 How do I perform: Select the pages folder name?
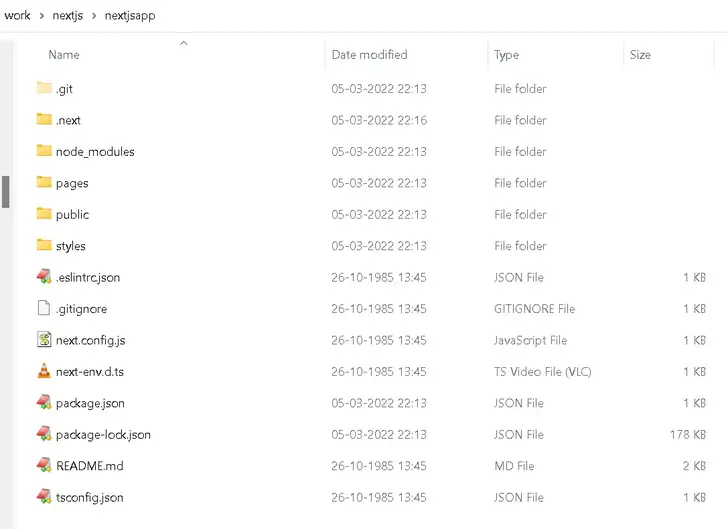pos(72,183)
